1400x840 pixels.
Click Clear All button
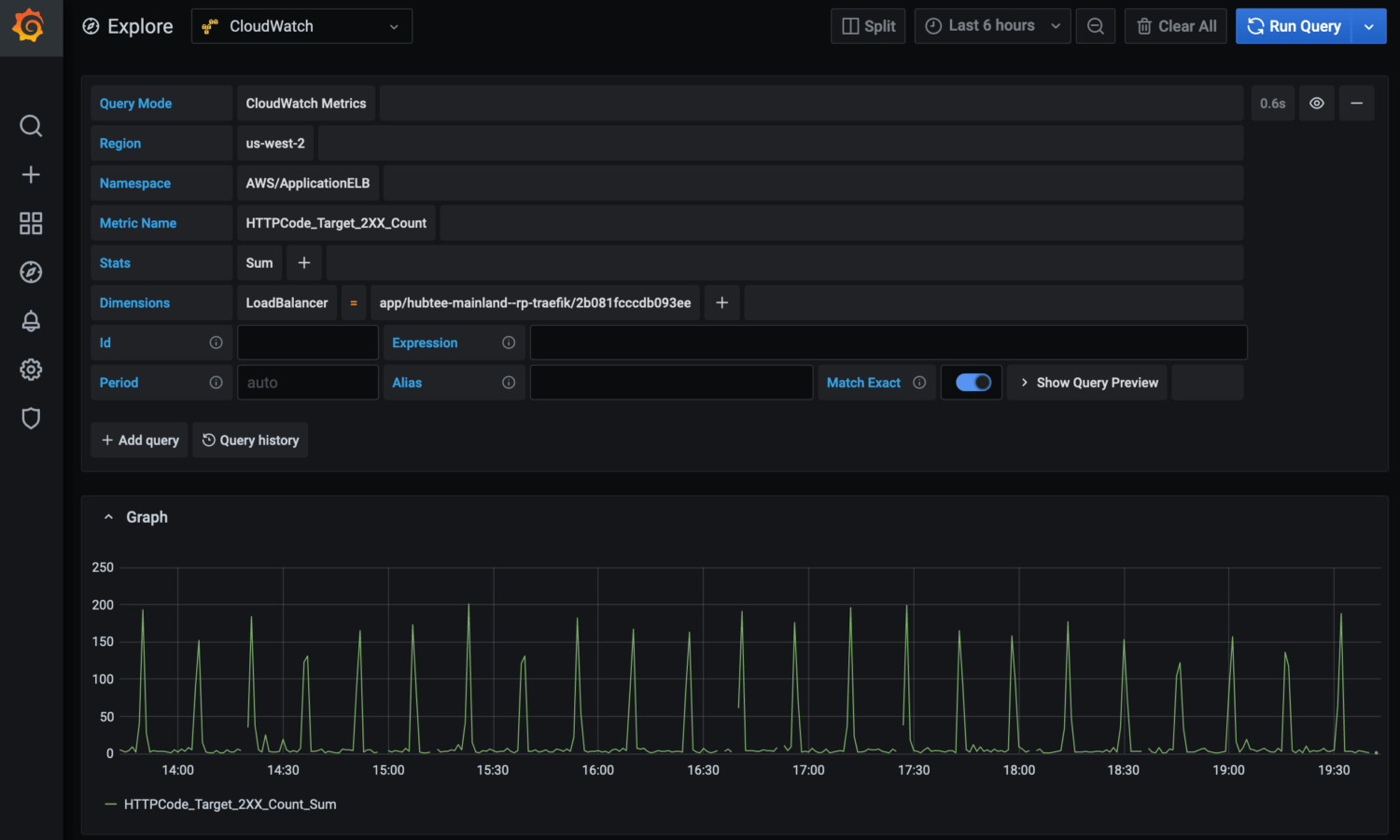click(x=1176, y=26)
